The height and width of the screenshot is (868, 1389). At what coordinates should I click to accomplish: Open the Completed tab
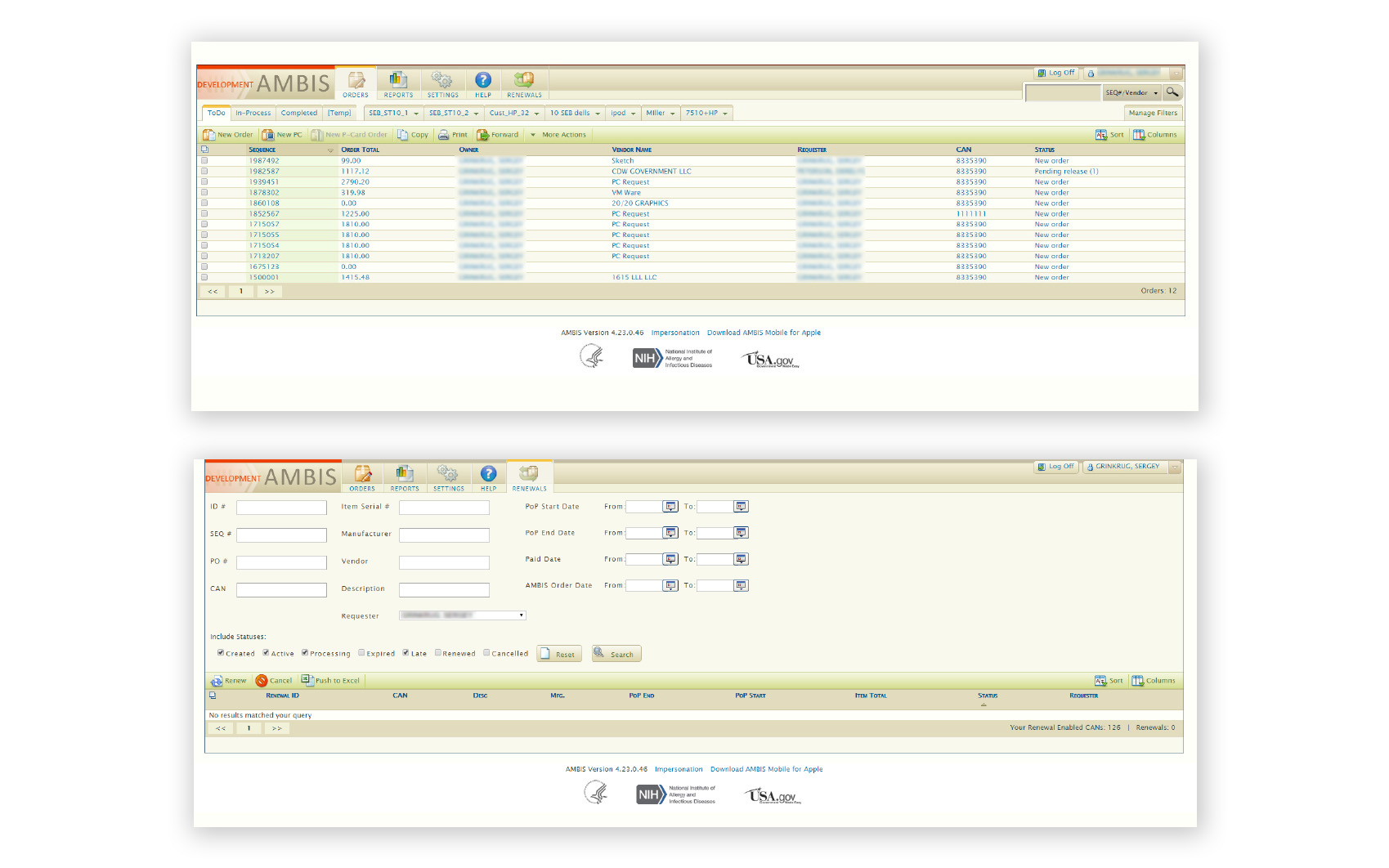[299, 114]
